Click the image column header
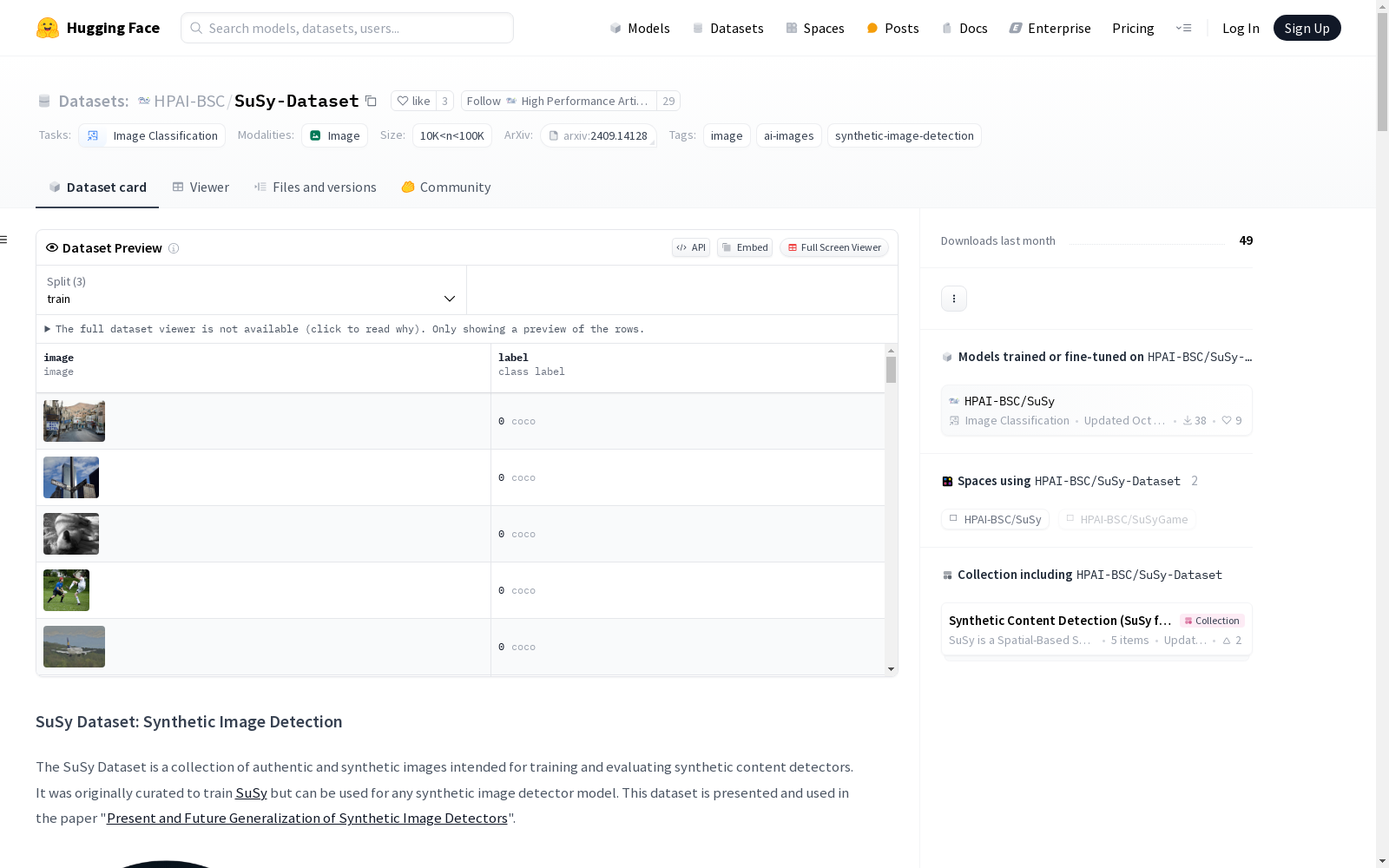The width and height of the screenshot is (1389, 868). [264, 368]
